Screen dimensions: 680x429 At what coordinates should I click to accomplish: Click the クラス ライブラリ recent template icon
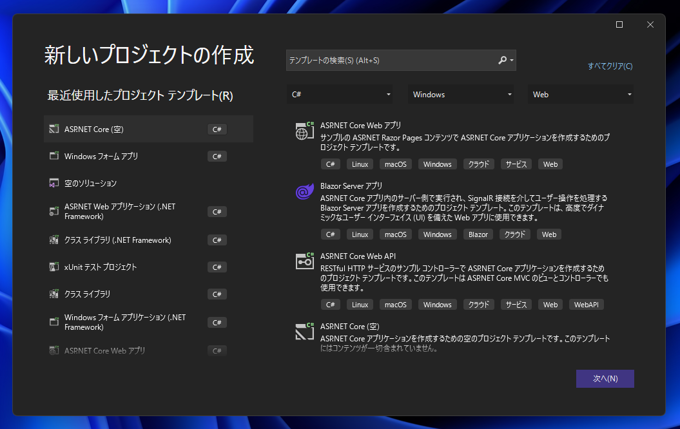54,294
